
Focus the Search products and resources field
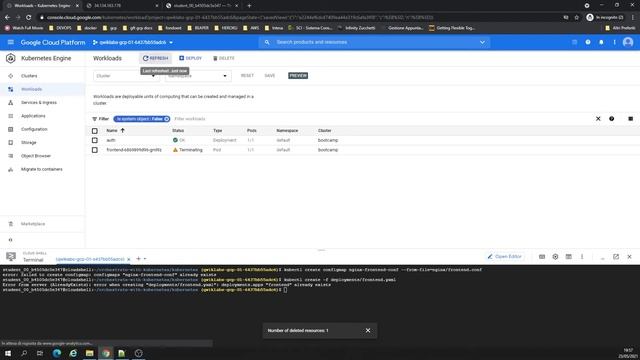pyautogui.click(x=373, y=42)
